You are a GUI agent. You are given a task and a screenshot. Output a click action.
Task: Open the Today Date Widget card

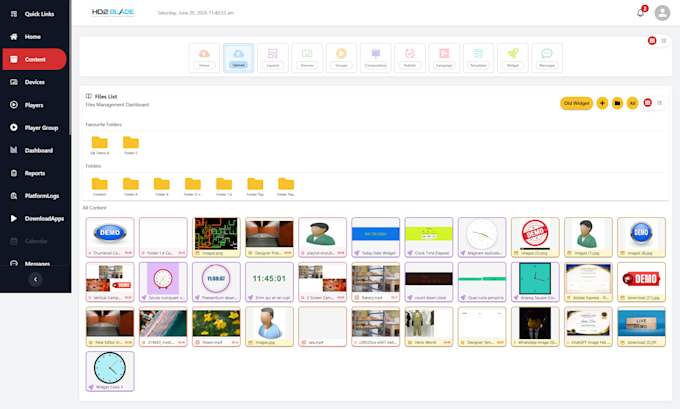click(x=376, y=237)
